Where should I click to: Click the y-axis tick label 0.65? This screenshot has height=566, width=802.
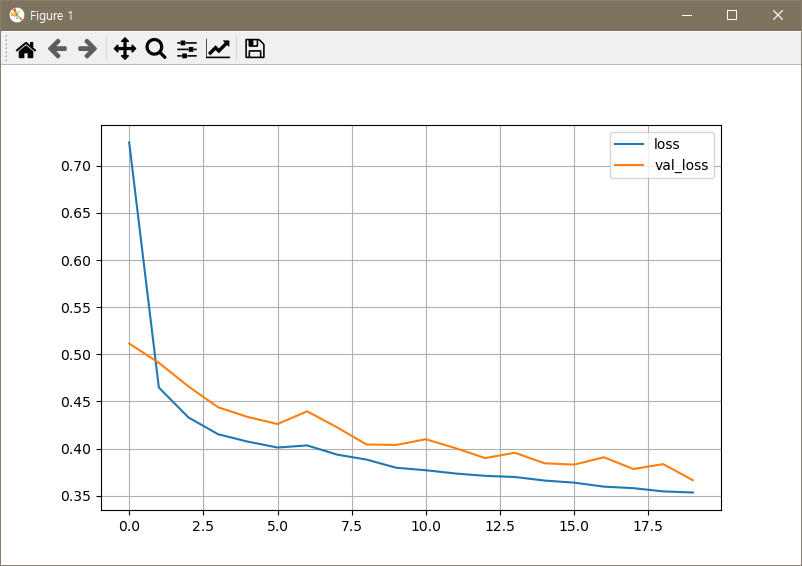[x=76, y=213]
